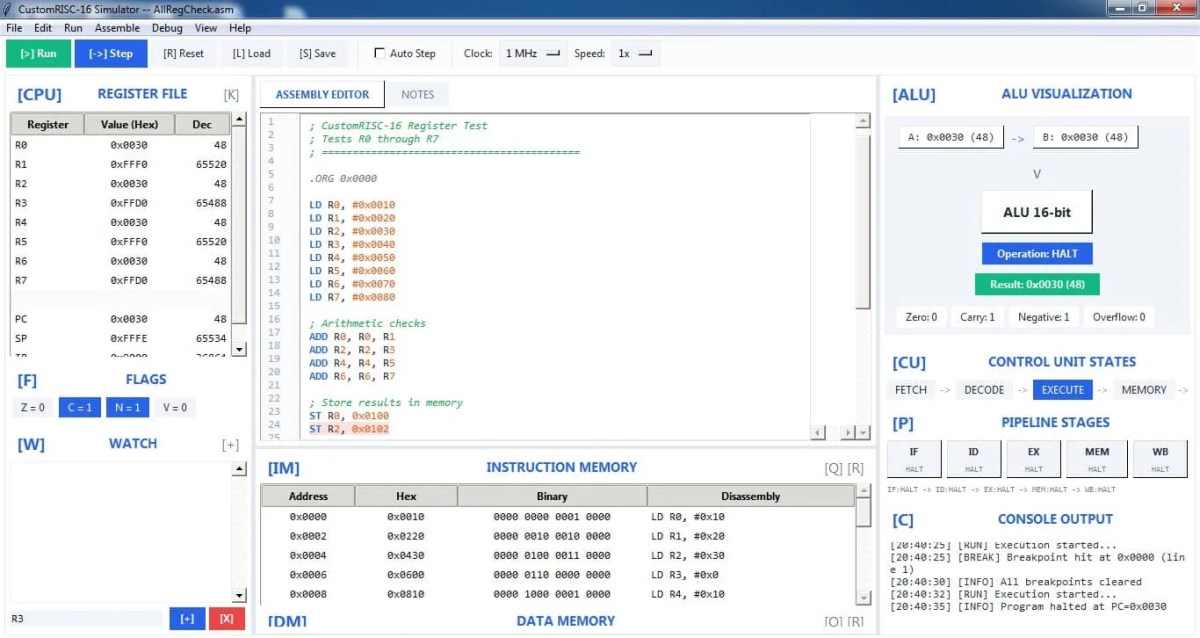Image resolution: width=1200 pixels, height=638 pixels.
Task: Open the File menu
Action: tap(14, 28)
